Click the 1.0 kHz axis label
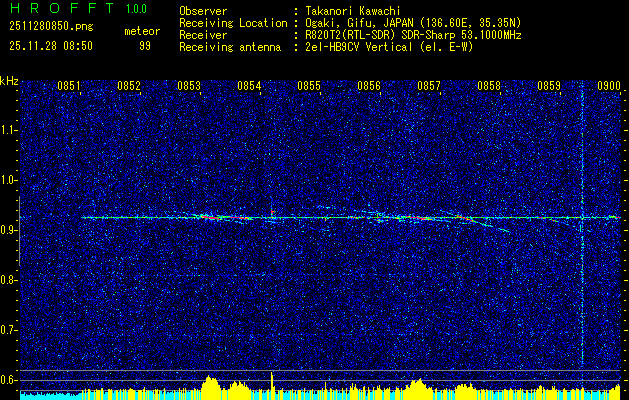The height and width of the screenshot is (400, 629). point(7,180)
